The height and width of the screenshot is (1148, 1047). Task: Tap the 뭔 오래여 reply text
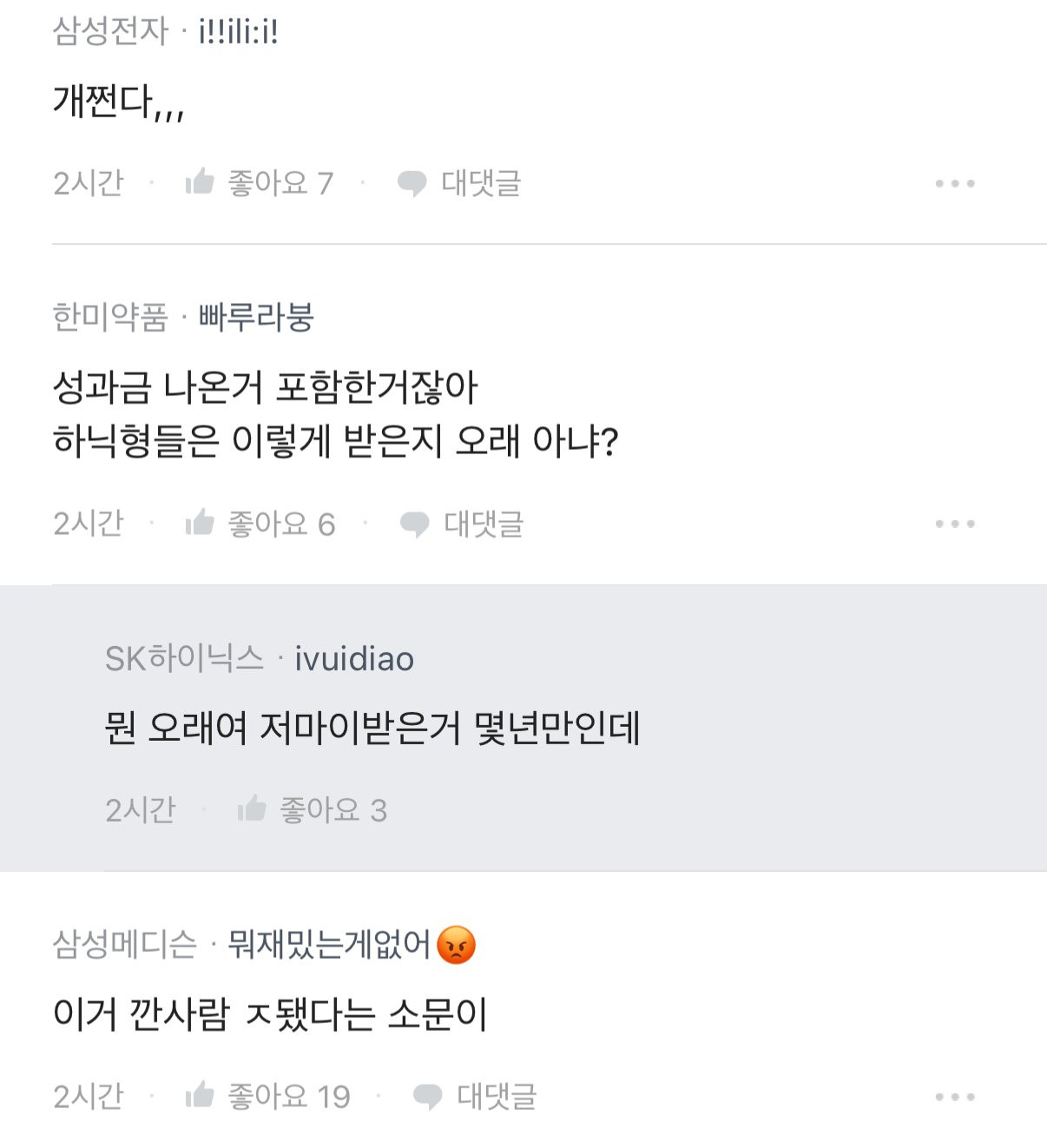tap(372, 728)
